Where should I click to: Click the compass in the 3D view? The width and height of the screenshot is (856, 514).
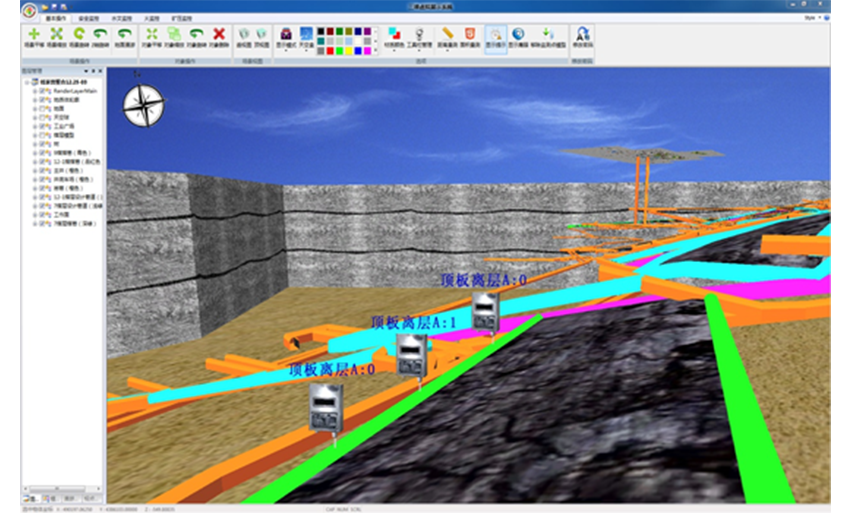click(x=144, y=105)
